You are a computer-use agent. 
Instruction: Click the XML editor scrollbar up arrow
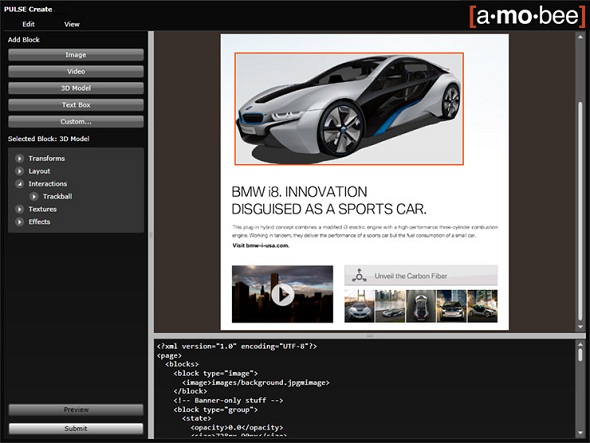pos(581,343)
